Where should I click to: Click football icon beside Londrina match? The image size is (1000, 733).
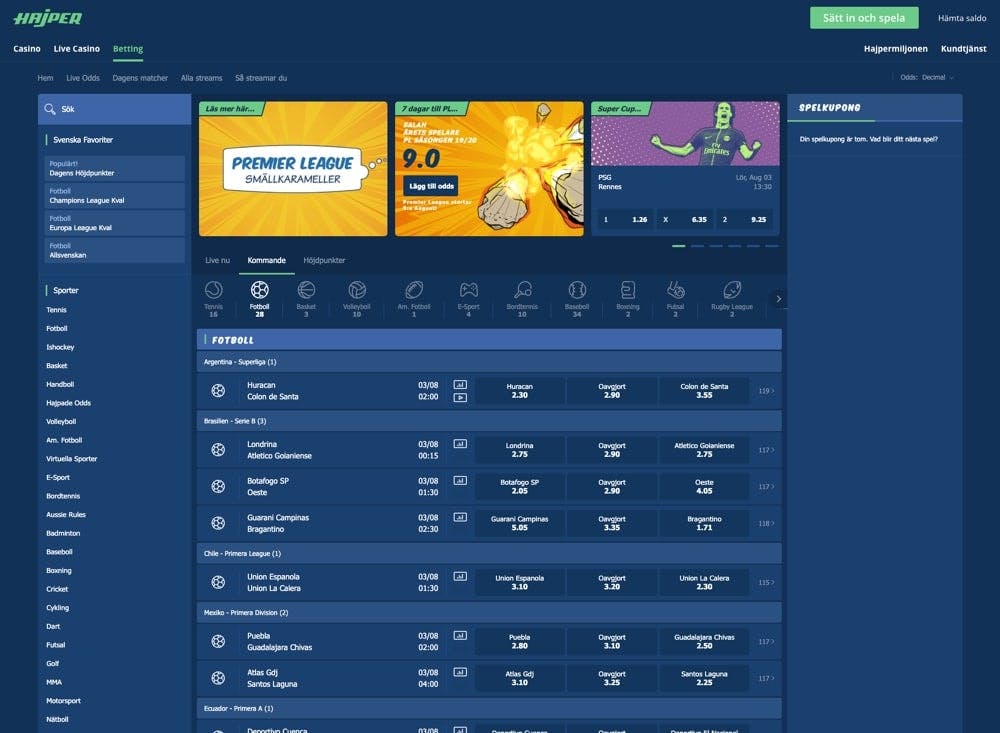(x=218, y=450)
